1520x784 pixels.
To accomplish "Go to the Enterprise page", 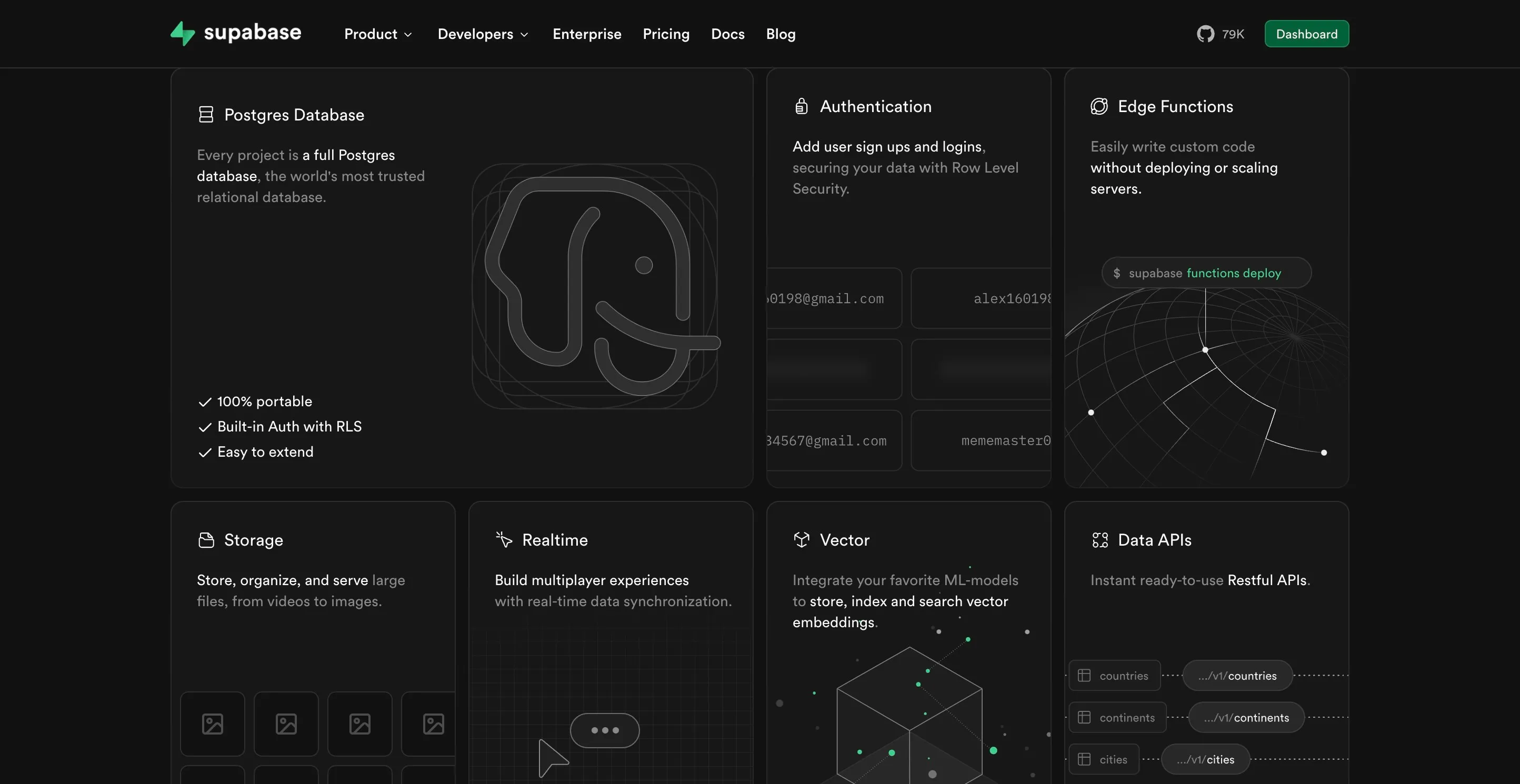I will [586, 34].
